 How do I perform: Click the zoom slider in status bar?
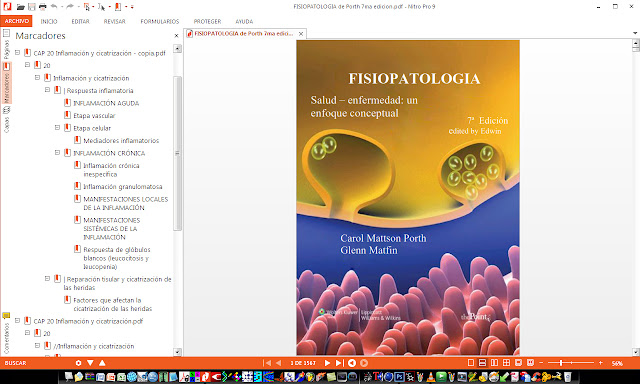(x=571, y=362)
